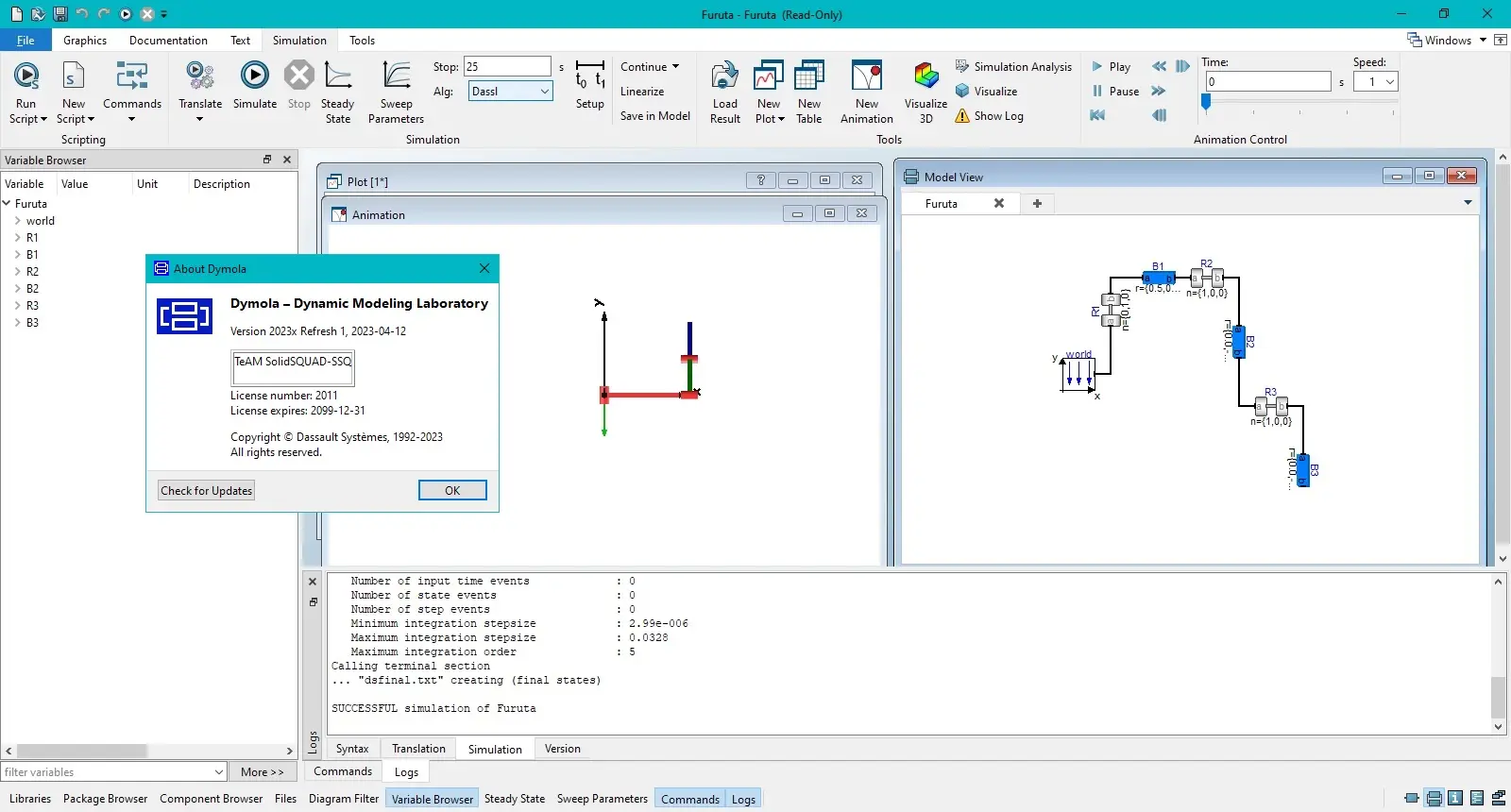Click the fast-forward animation icon
The image size is (1511, 812).
tap(1159, 92)
